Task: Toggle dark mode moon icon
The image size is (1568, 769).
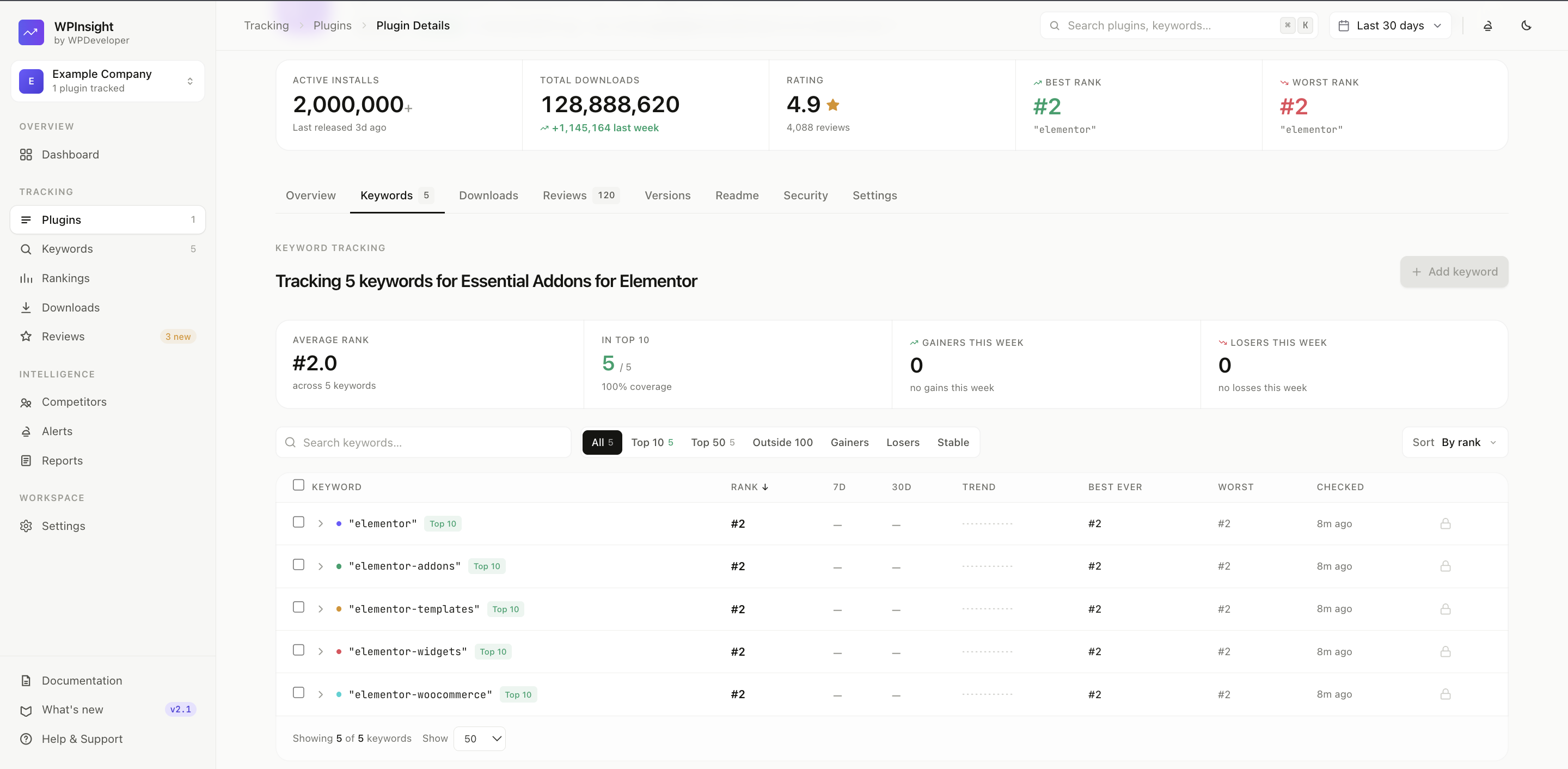Action: [1526, 26]
